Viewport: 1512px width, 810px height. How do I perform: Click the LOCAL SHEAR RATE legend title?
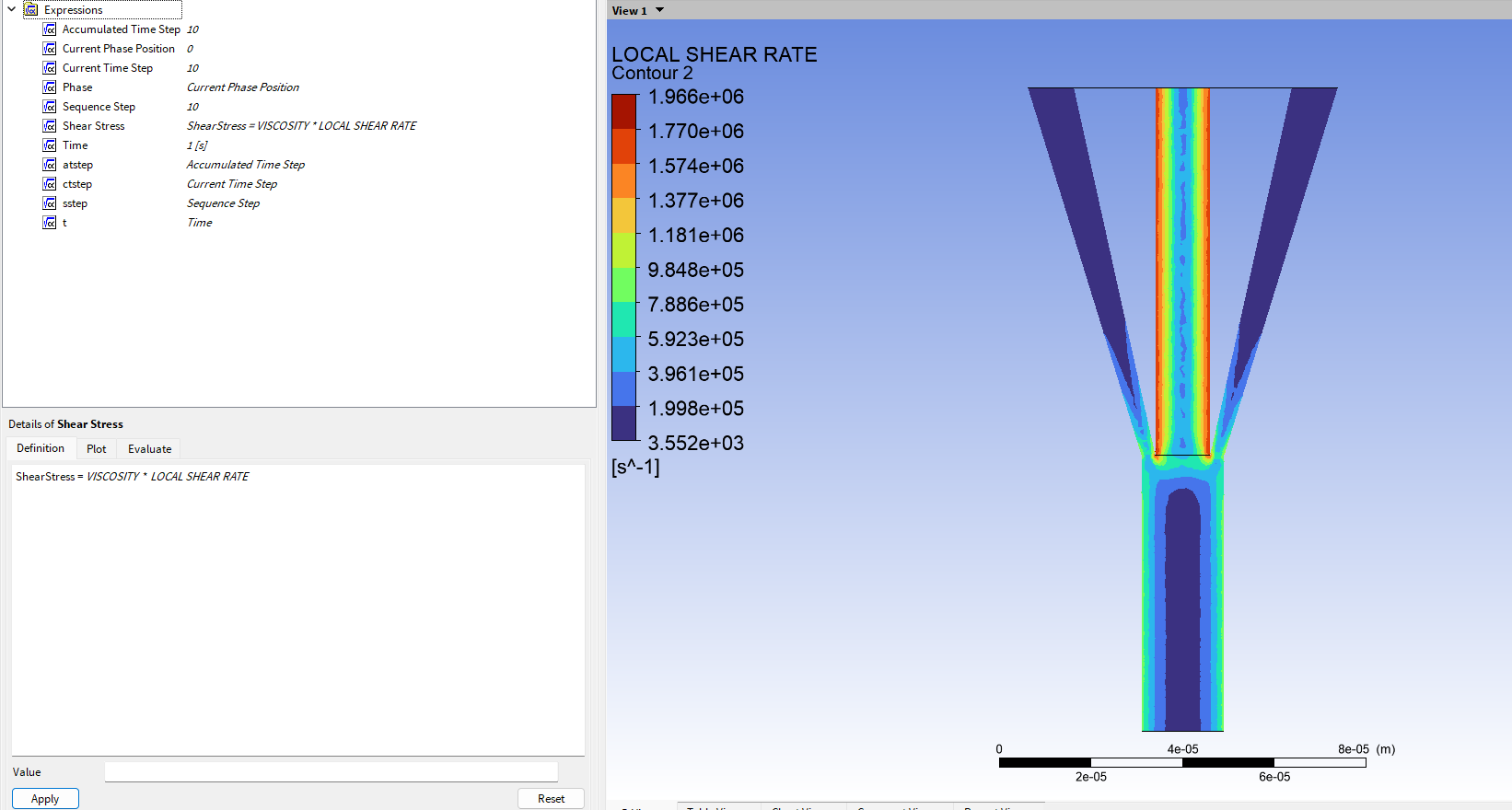(715, 54)
